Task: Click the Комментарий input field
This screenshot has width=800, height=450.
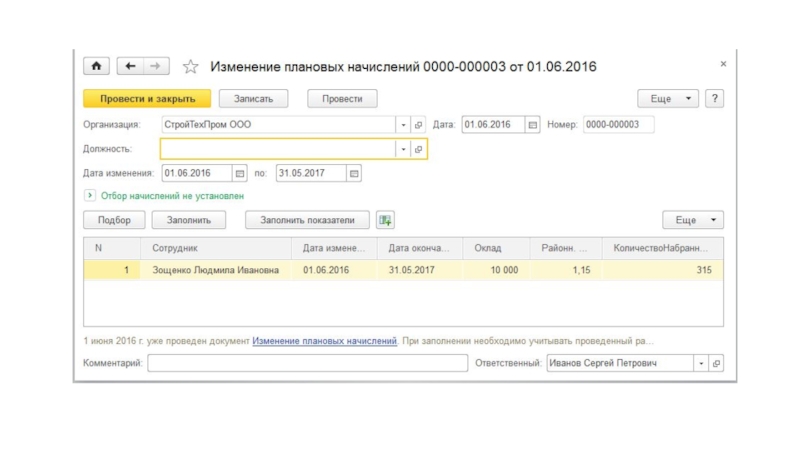Action: click(x=308, y=363)
